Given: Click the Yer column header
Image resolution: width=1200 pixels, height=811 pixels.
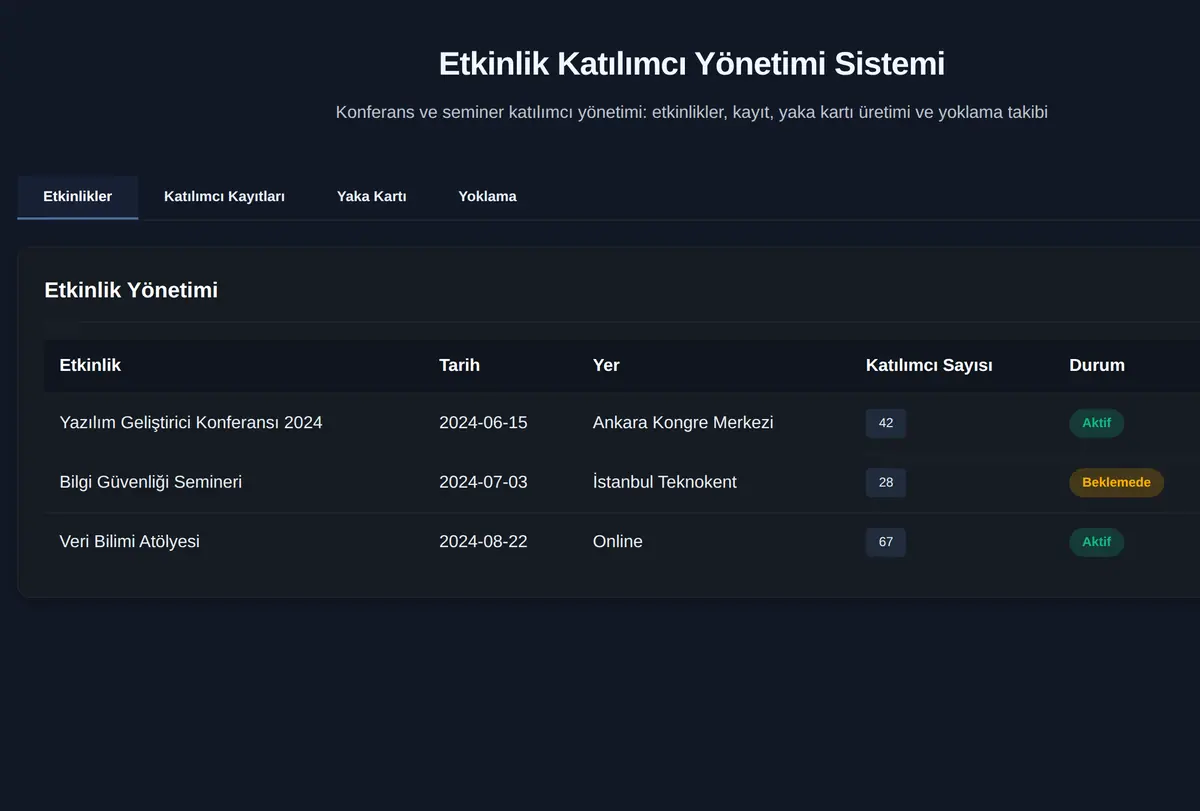Looking at the screenshot, I should coord(606,365).
